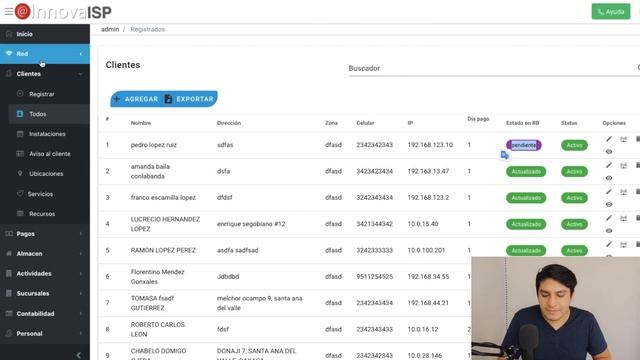Click the Ubicaciones map pin icon
The height and width of the screenshot is (360, 640).
(x=20, y=173)
